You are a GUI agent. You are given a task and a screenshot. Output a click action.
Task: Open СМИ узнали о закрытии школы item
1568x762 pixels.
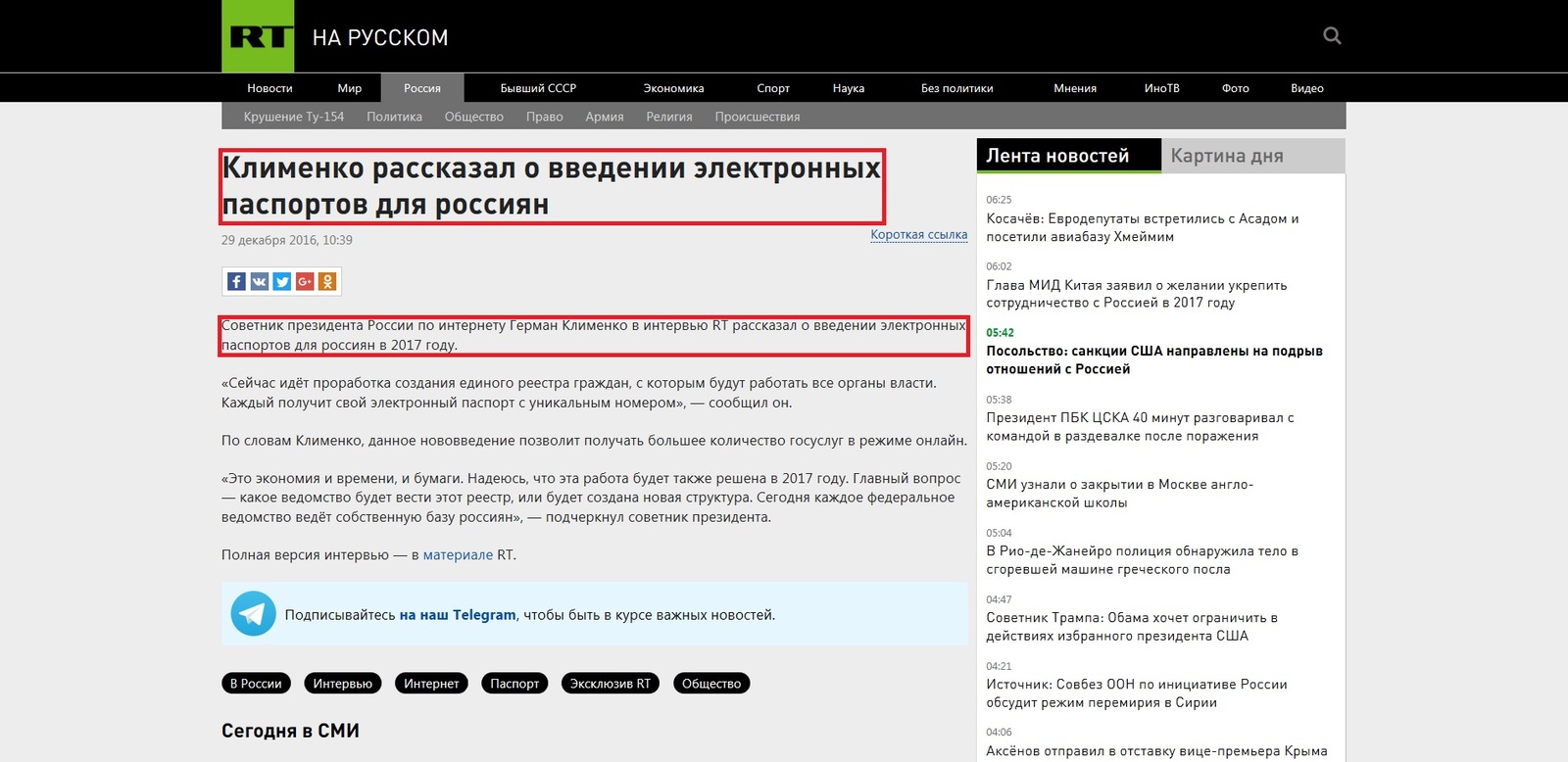click(x=1120, y=493)
